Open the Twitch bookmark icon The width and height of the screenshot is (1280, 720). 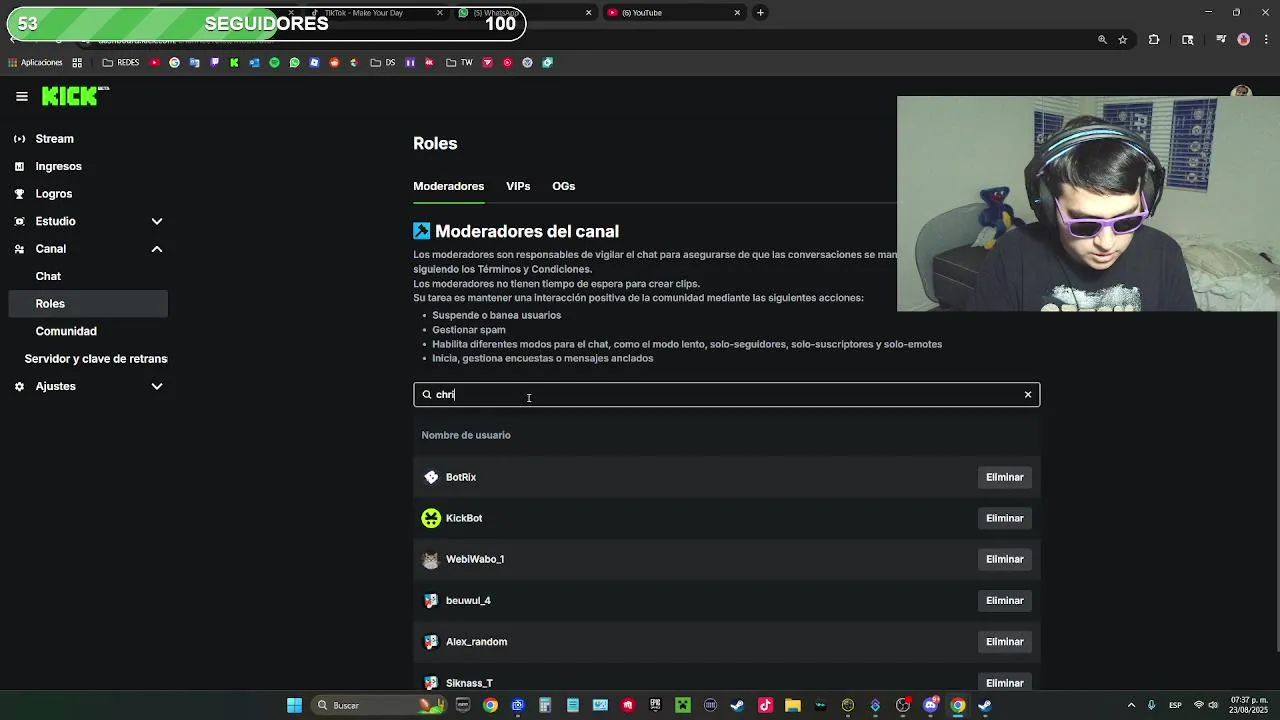(x=214, y=62)
